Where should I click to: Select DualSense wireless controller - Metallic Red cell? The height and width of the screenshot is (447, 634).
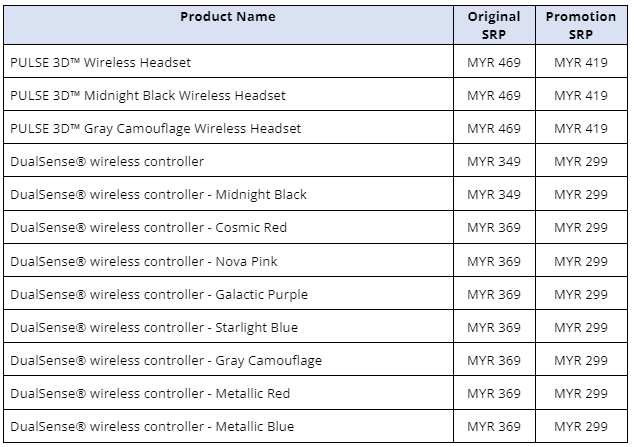[150, 394]
